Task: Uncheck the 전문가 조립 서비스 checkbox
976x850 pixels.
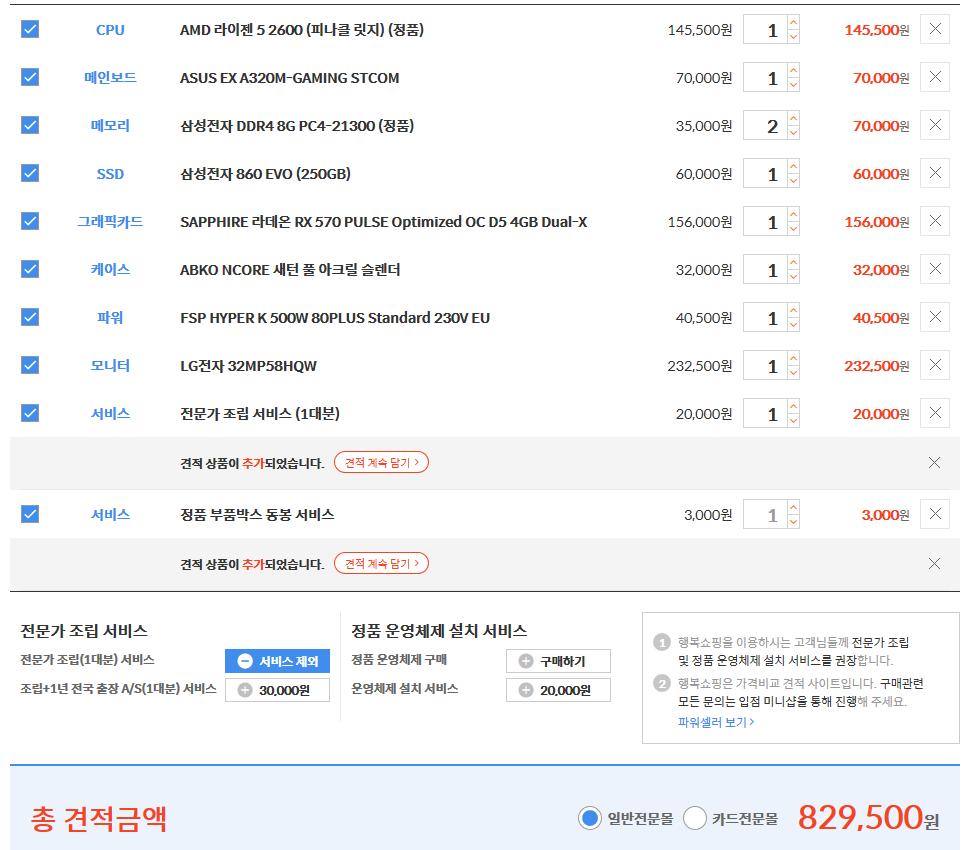Action: tap(30, 413)
